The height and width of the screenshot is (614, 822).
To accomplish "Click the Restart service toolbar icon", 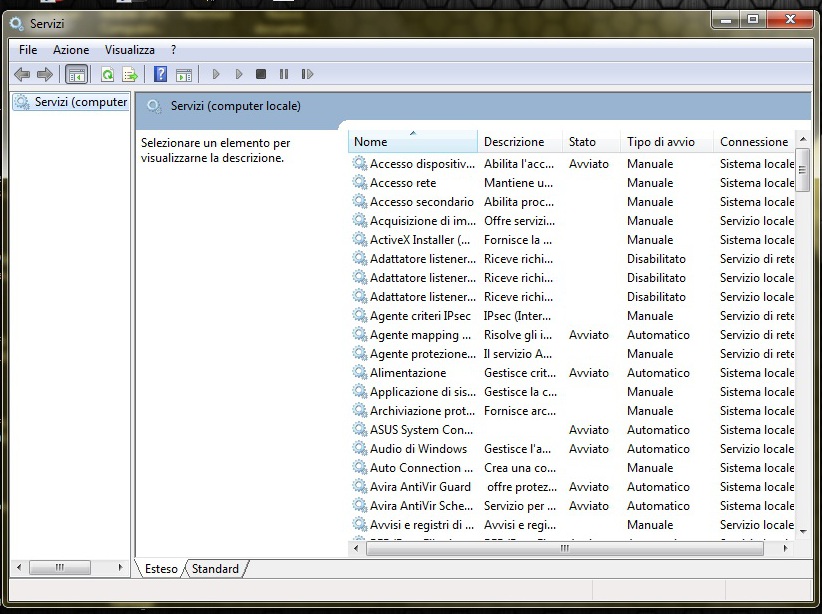I will [x=307, y=74].
